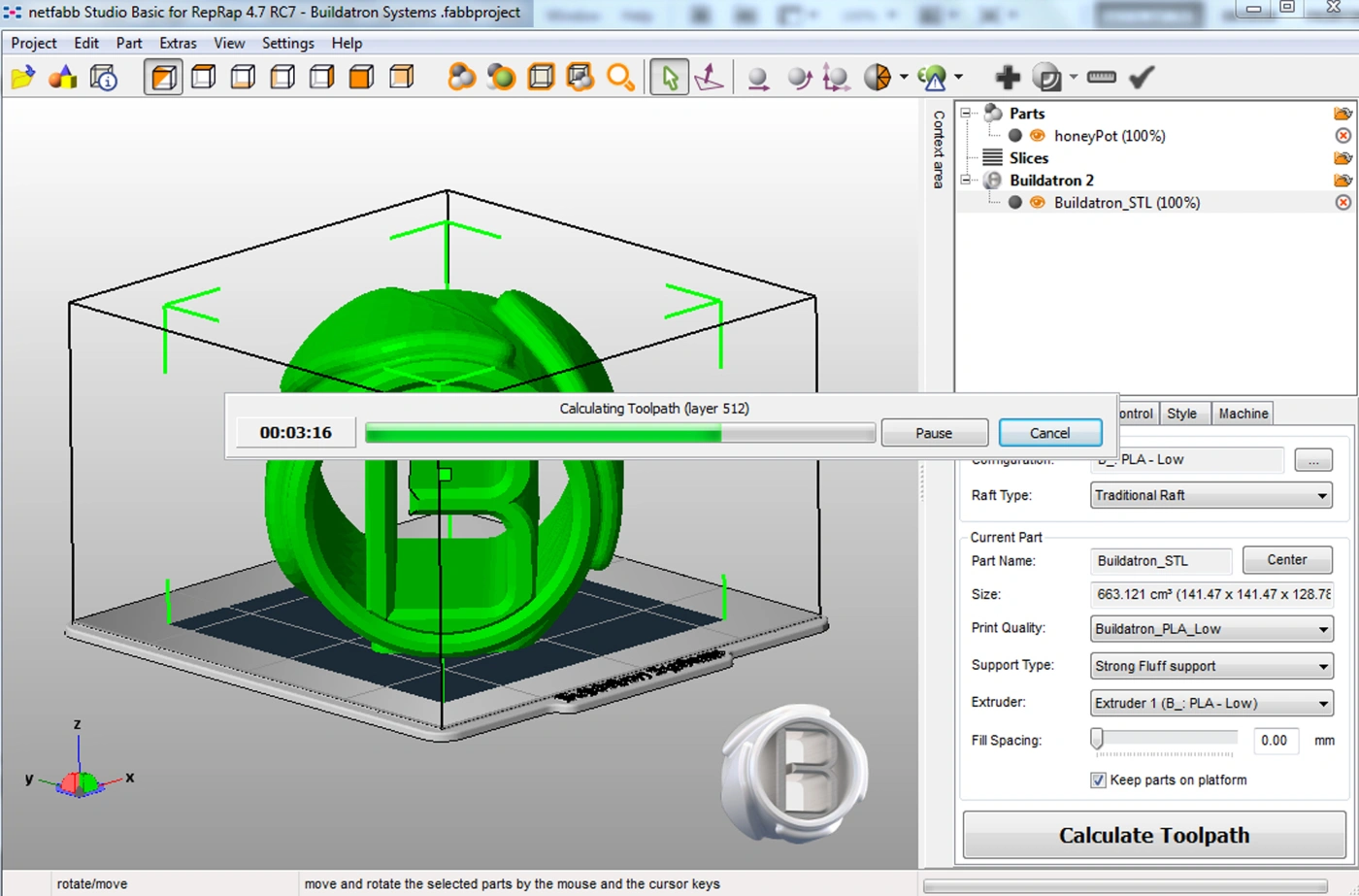Select the arrow pointer selection tool

[670, 78]
